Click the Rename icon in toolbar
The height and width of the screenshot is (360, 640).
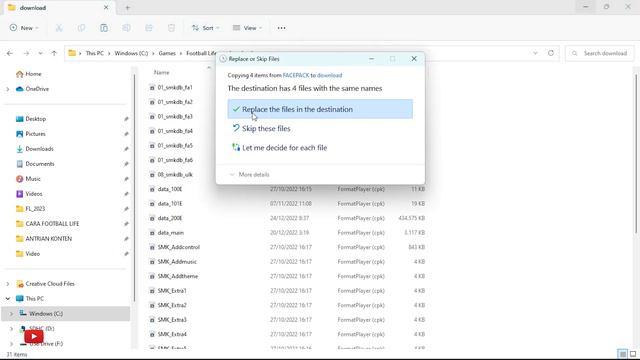(x=127, y=28)
